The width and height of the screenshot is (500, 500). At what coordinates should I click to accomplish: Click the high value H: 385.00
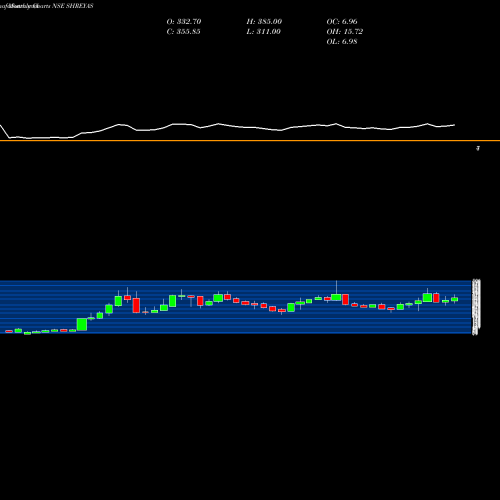(x=264, y=22)
